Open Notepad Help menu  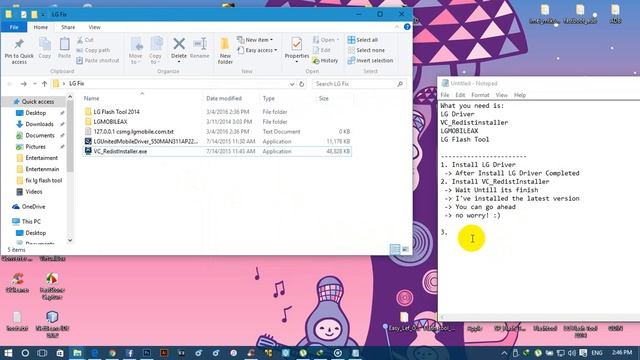(x=520, y=95)
